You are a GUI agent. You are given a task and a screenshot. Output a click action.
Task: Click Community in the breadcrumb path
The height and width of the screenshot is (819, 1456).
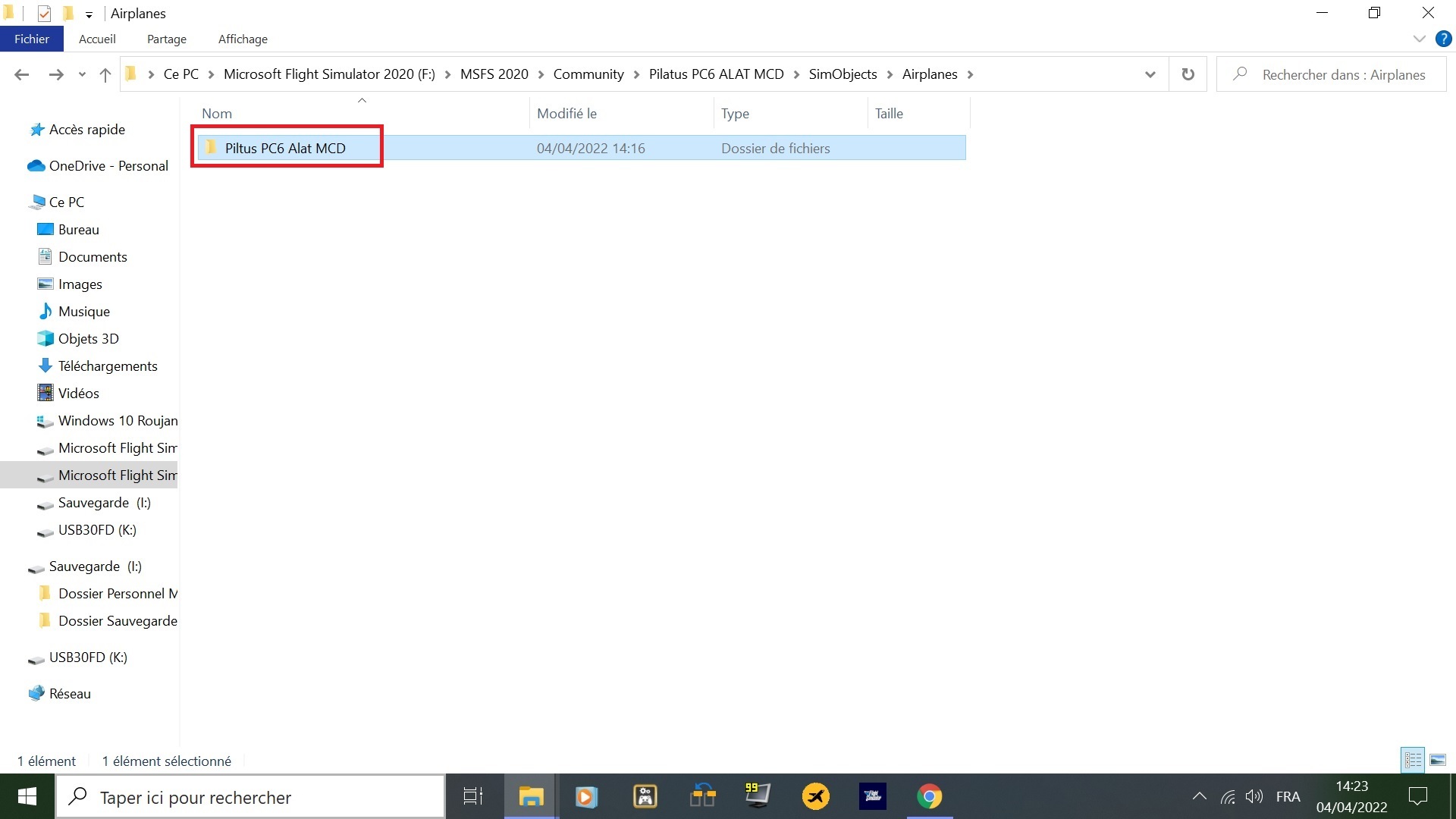pos(588,74)
